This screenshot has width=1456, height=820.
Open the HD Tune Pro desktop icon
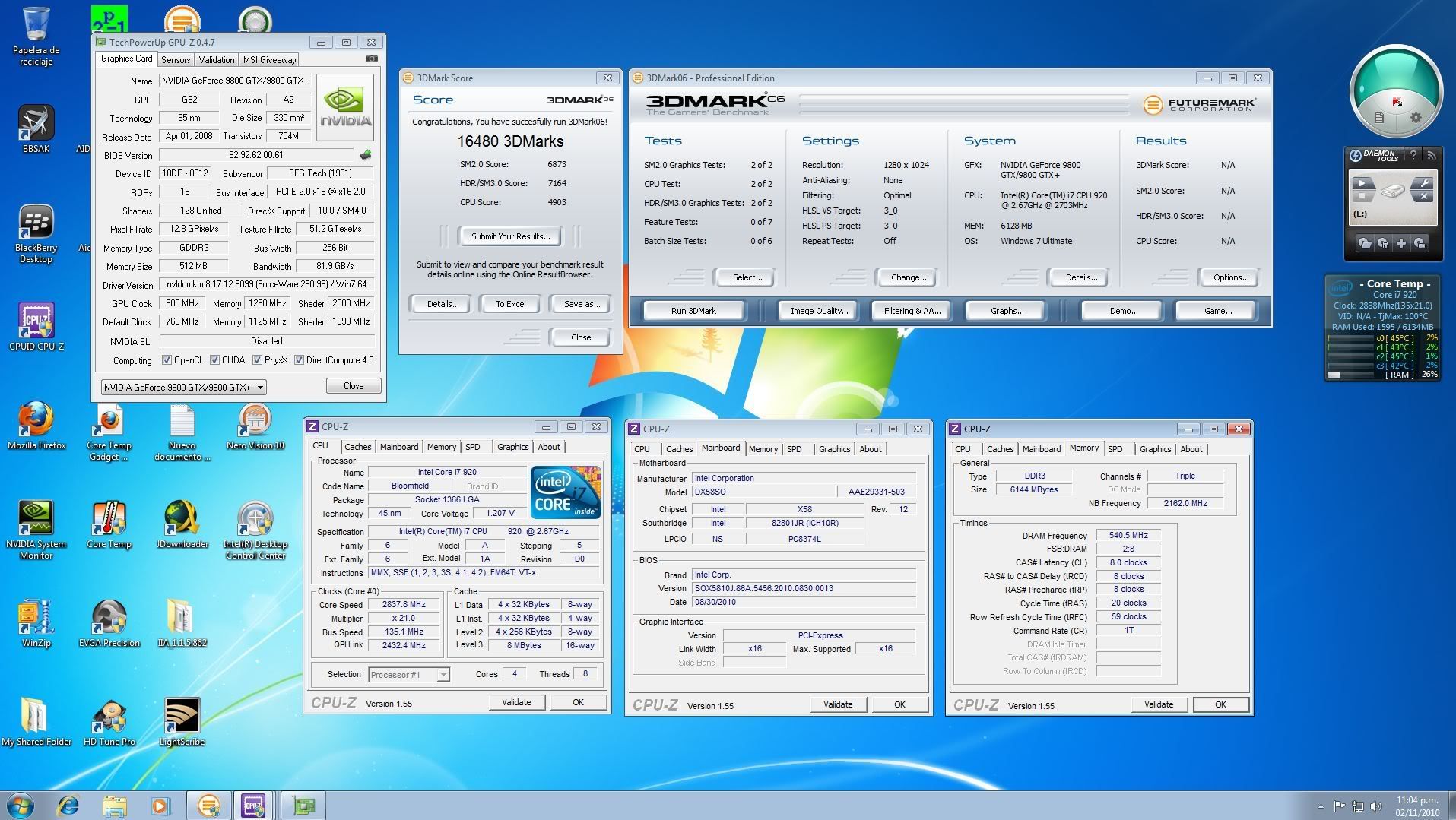[109, 723]
